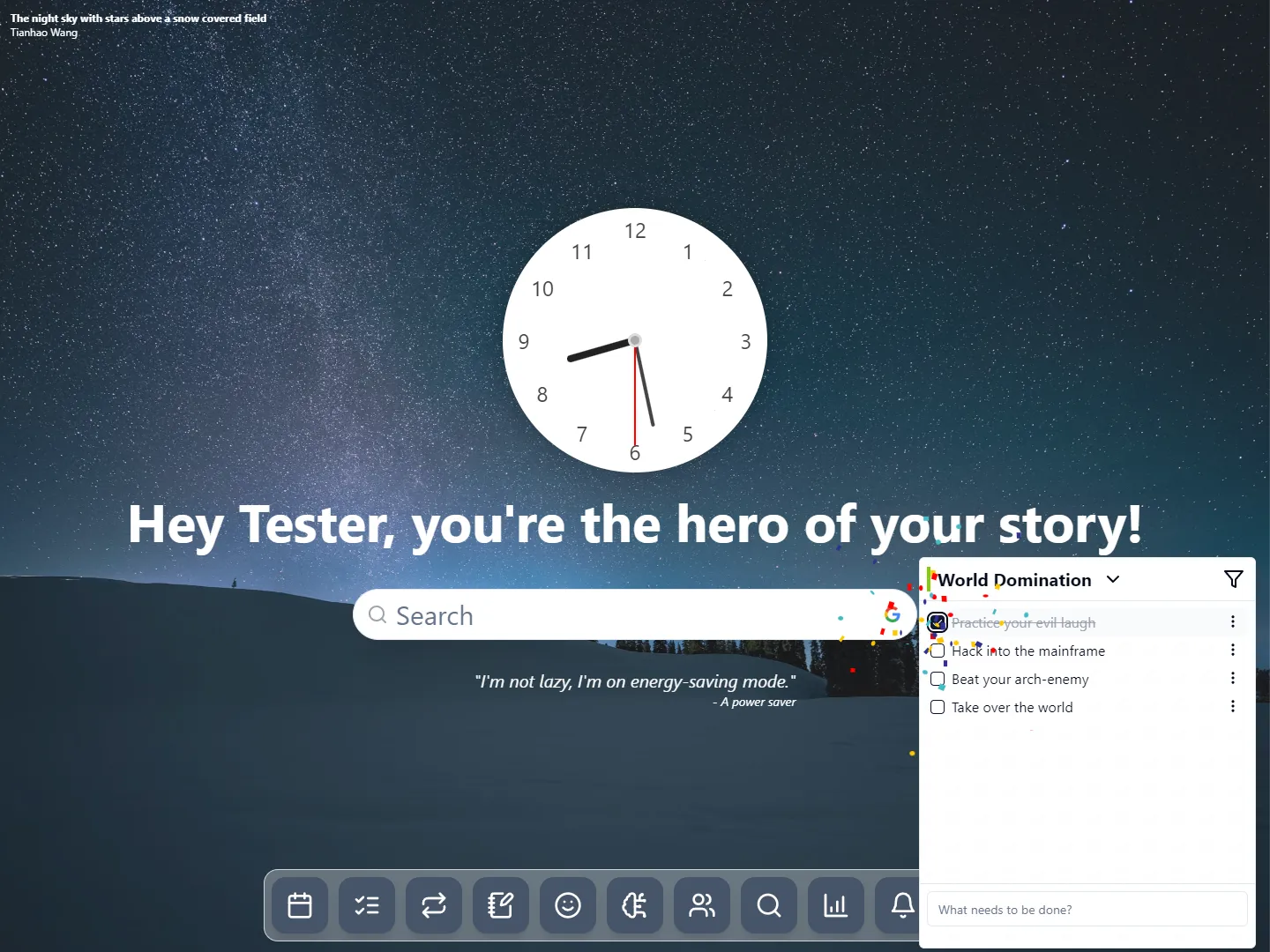Tick the 'Take over the world' checkbox
This screenshot has width=1270, height=952.
pos(938,707)
